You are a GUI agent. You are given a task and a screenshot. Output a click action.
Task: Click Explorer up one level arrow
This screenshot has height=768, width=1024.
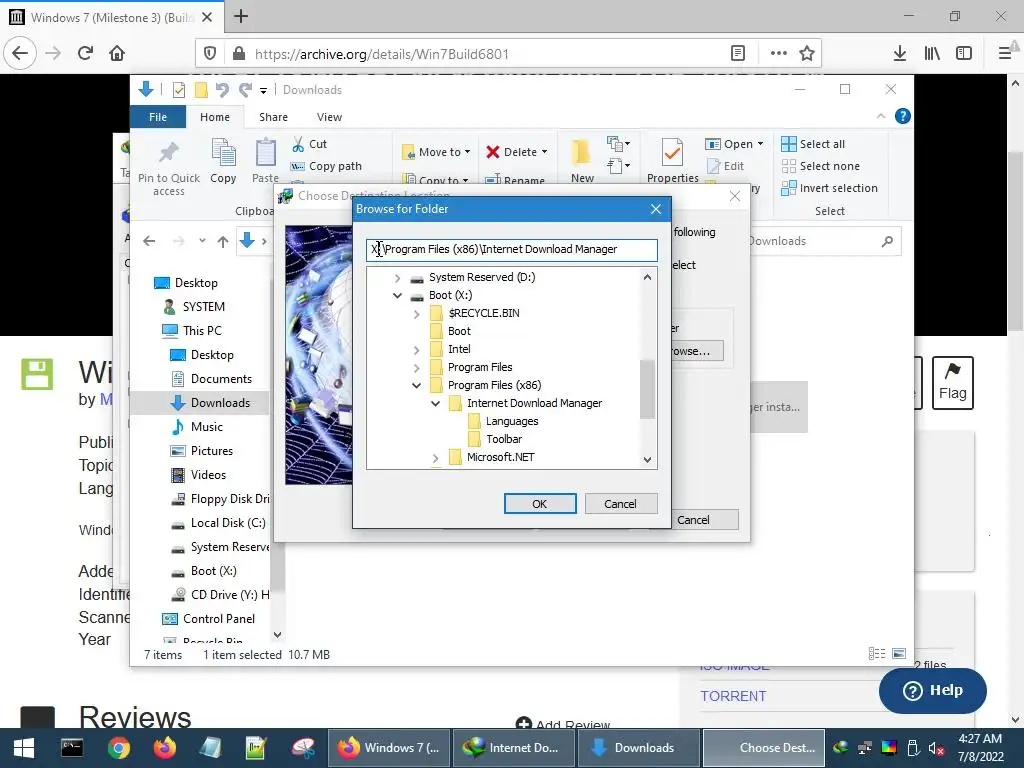[x=223, y=242]
